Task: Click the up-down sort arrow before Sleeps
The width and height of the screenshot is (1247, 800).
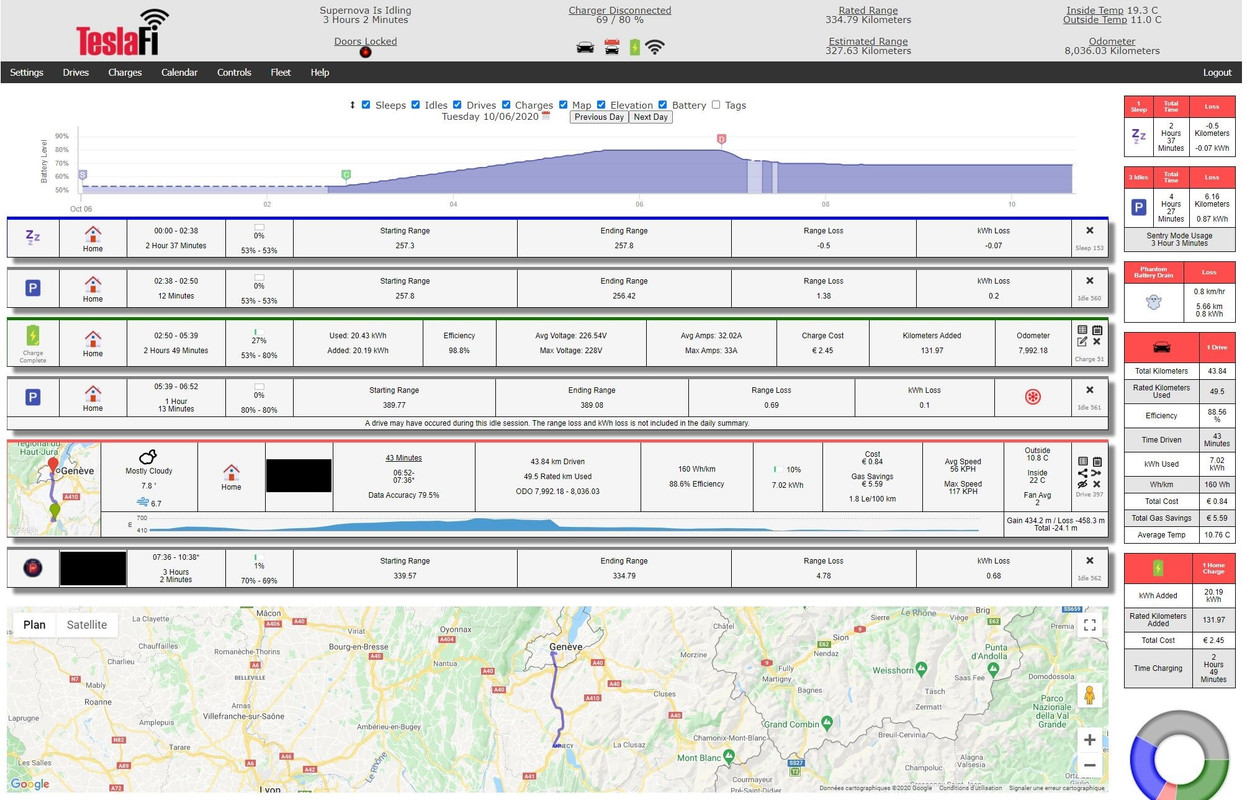Action: pyautogui.click(x=352, y=105)
